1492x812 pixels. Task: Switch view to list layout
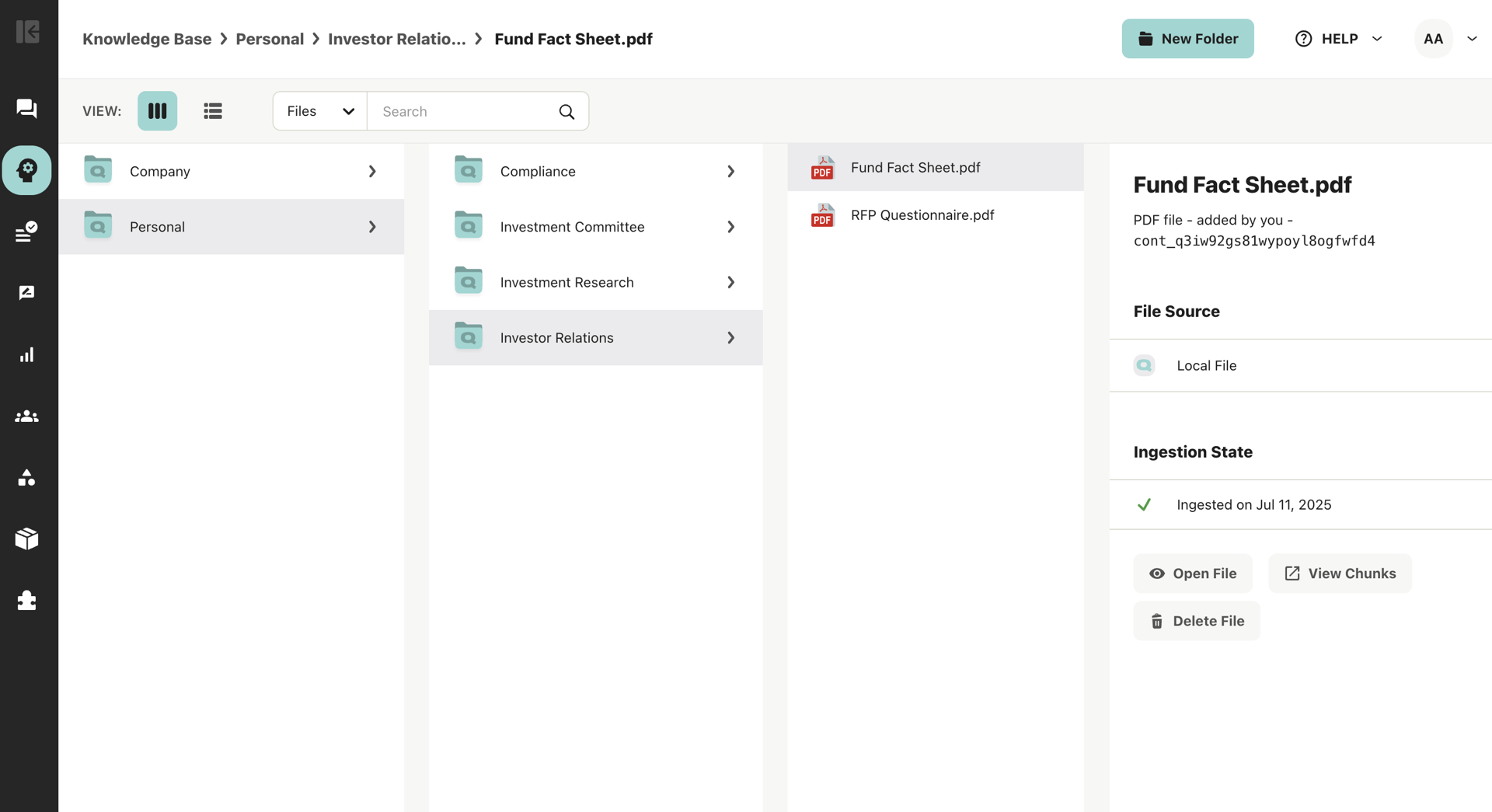[212, 110]
